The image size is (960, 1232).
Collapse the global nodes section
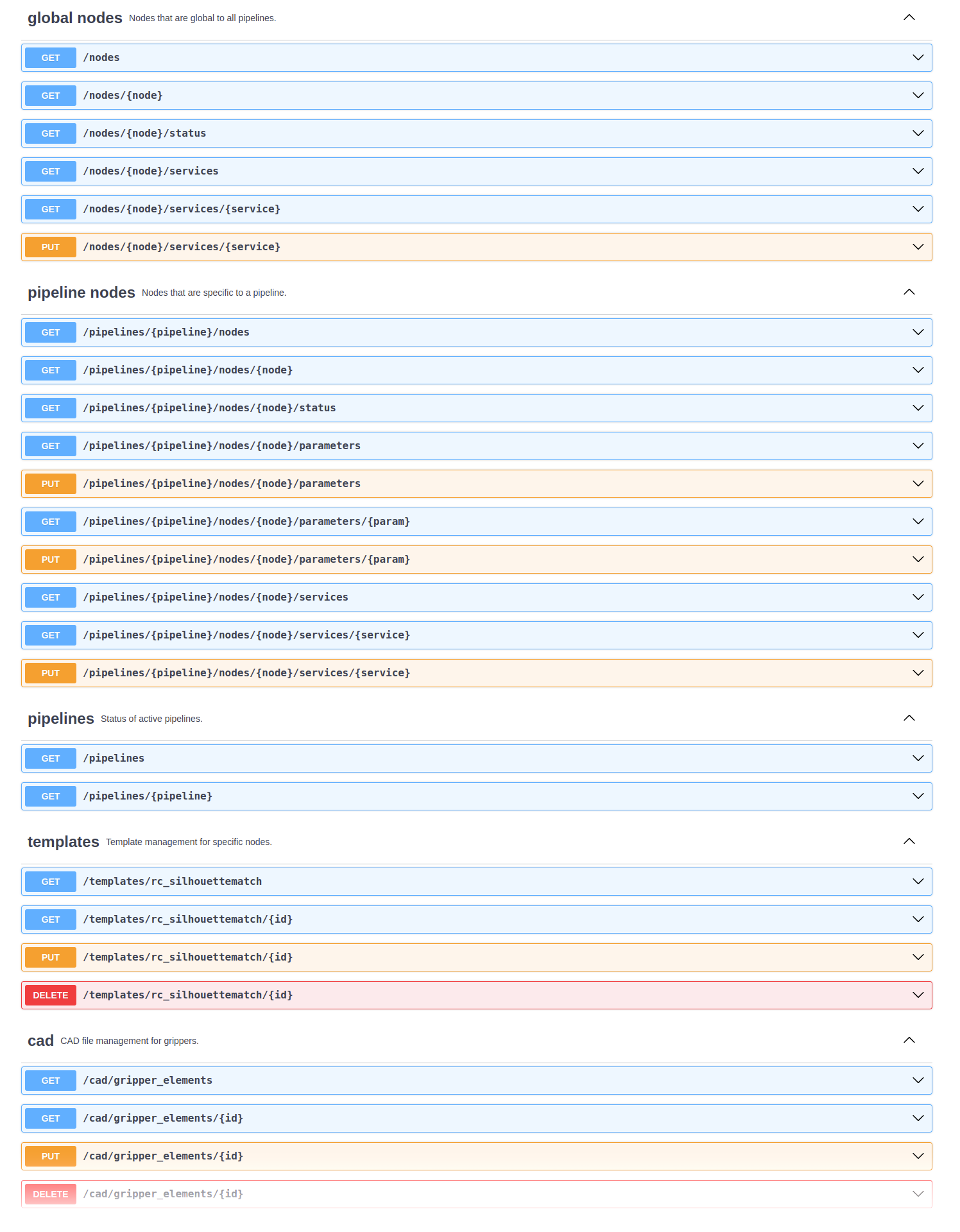click(909, 18)
